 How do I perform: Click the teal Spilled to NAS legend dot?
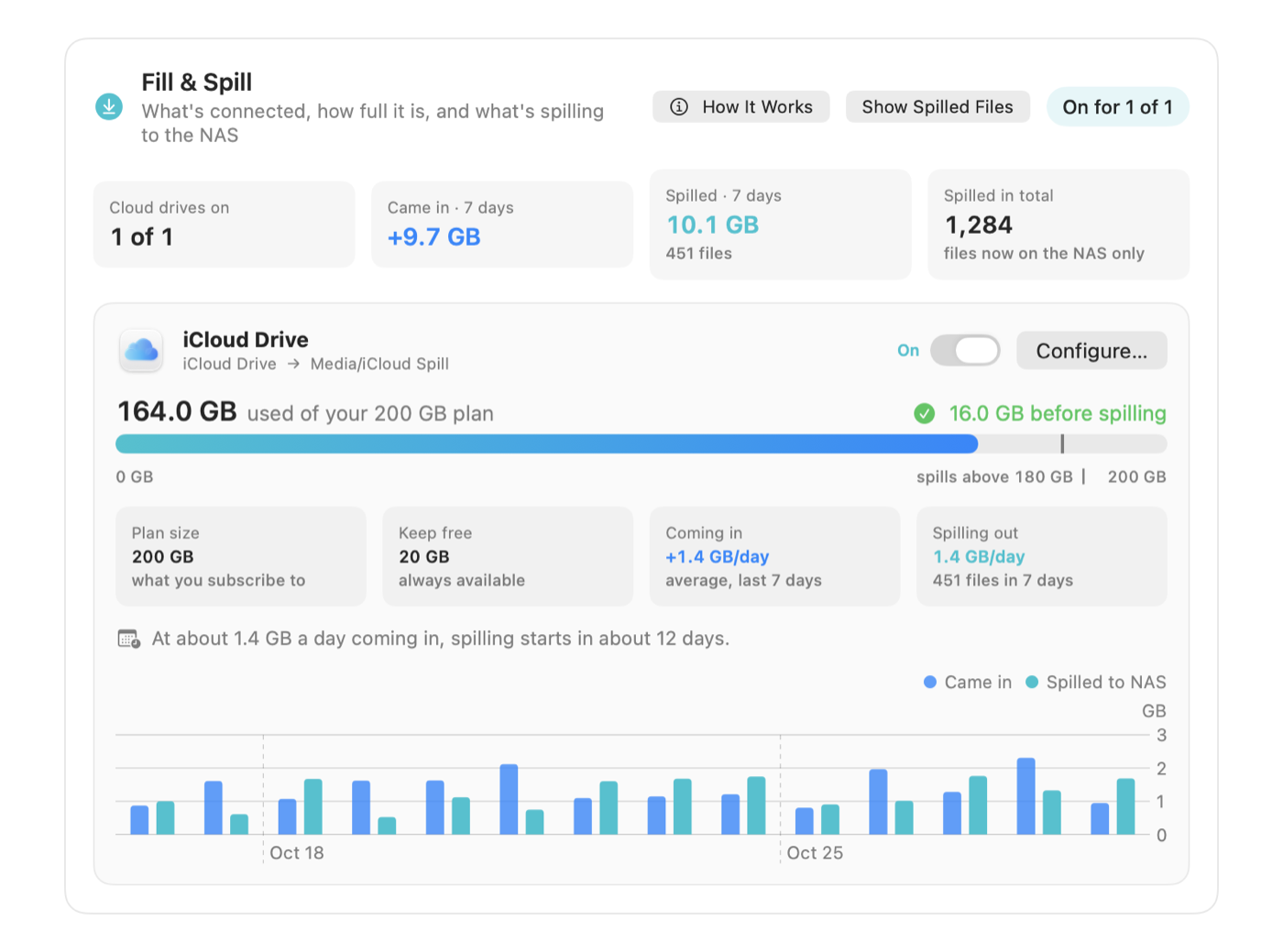[1032, 682]
